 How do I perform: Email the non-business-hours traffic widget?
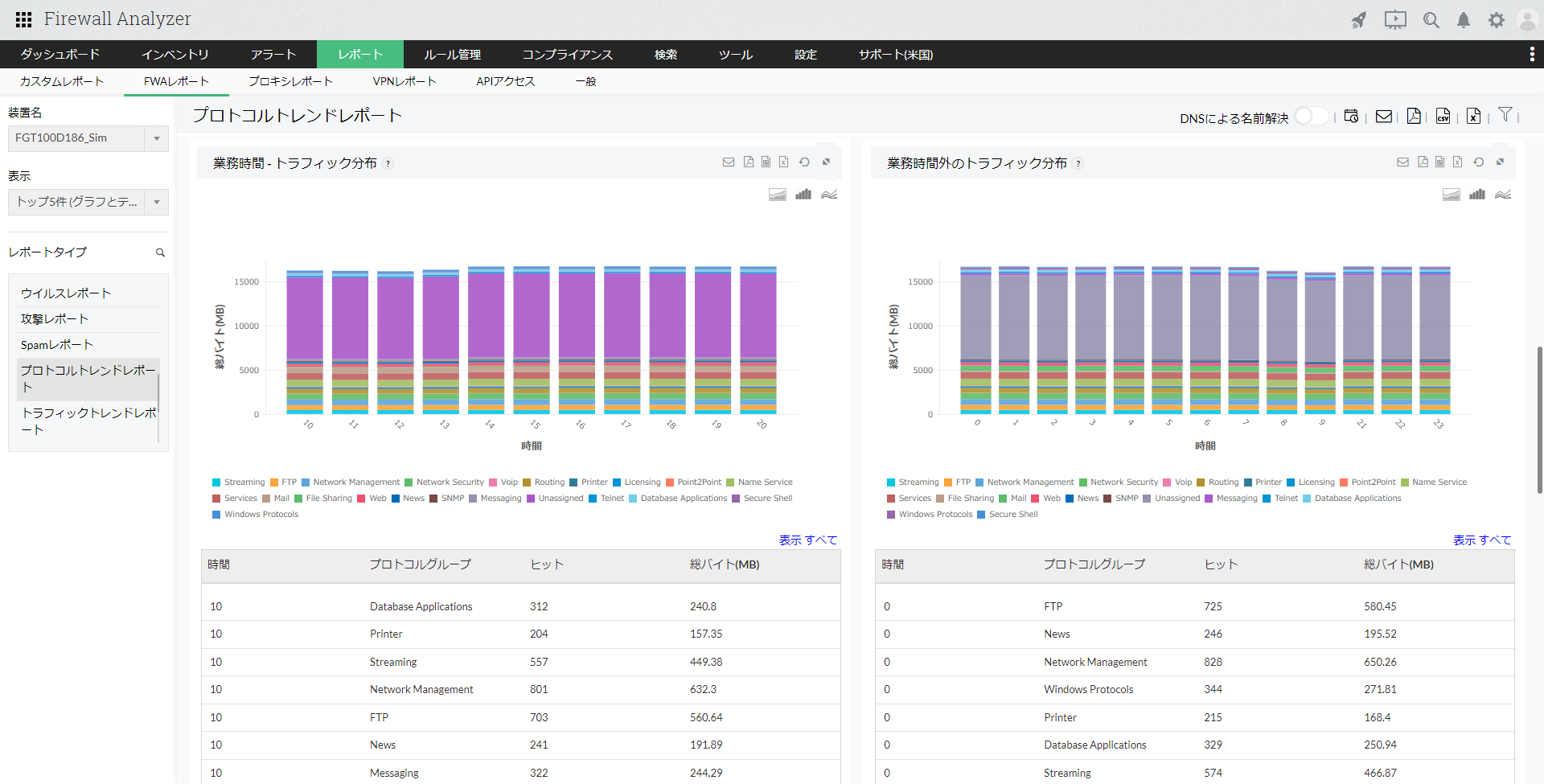(x=1402, y=162)
